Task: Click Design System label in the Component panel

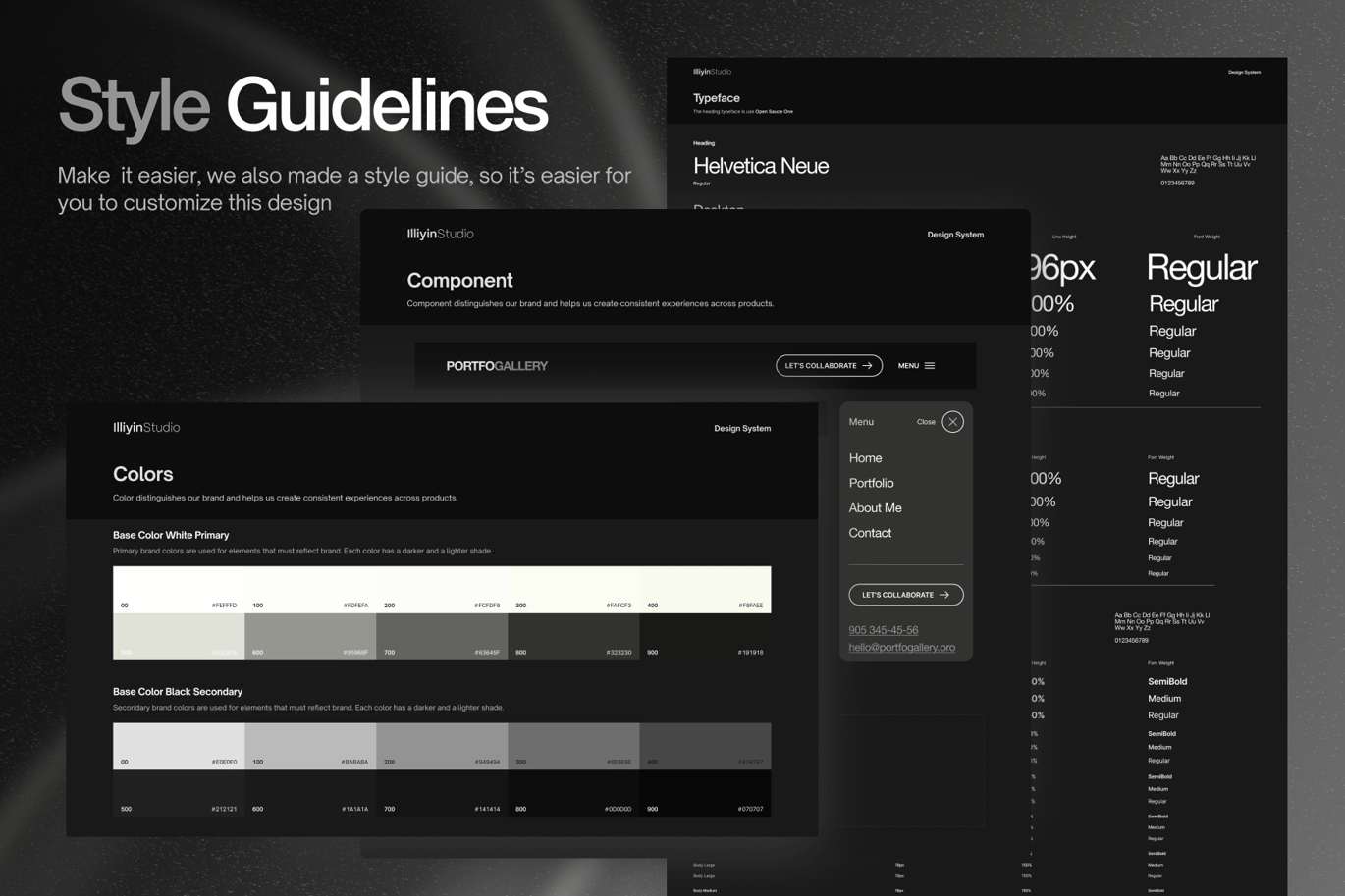Action: click(x=955, y=235)
